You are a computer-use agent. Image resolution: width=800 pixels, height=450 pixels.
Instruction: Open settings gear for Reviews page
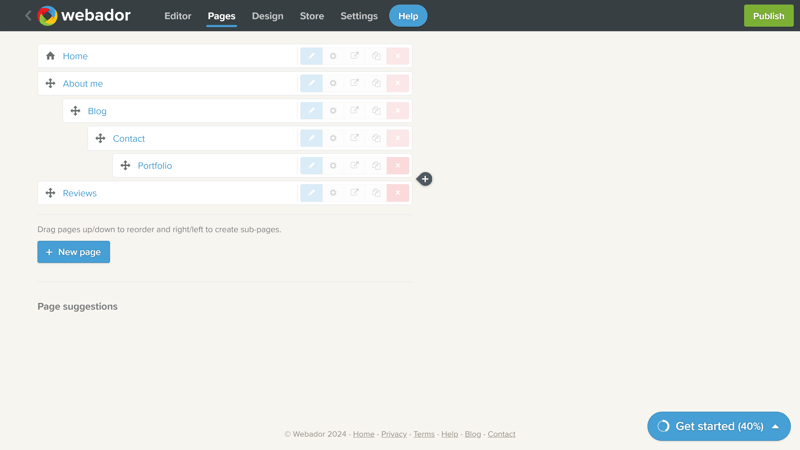point(333,193)
